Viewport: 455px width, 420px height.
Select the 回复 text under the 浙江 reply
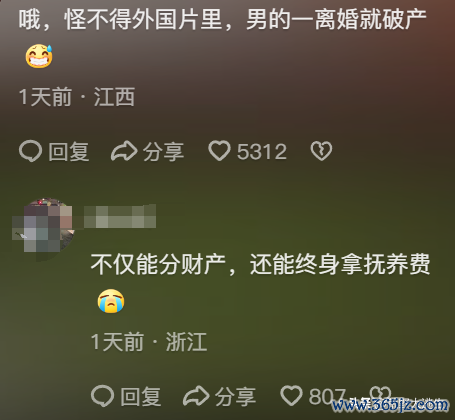[x=141, y=396]
